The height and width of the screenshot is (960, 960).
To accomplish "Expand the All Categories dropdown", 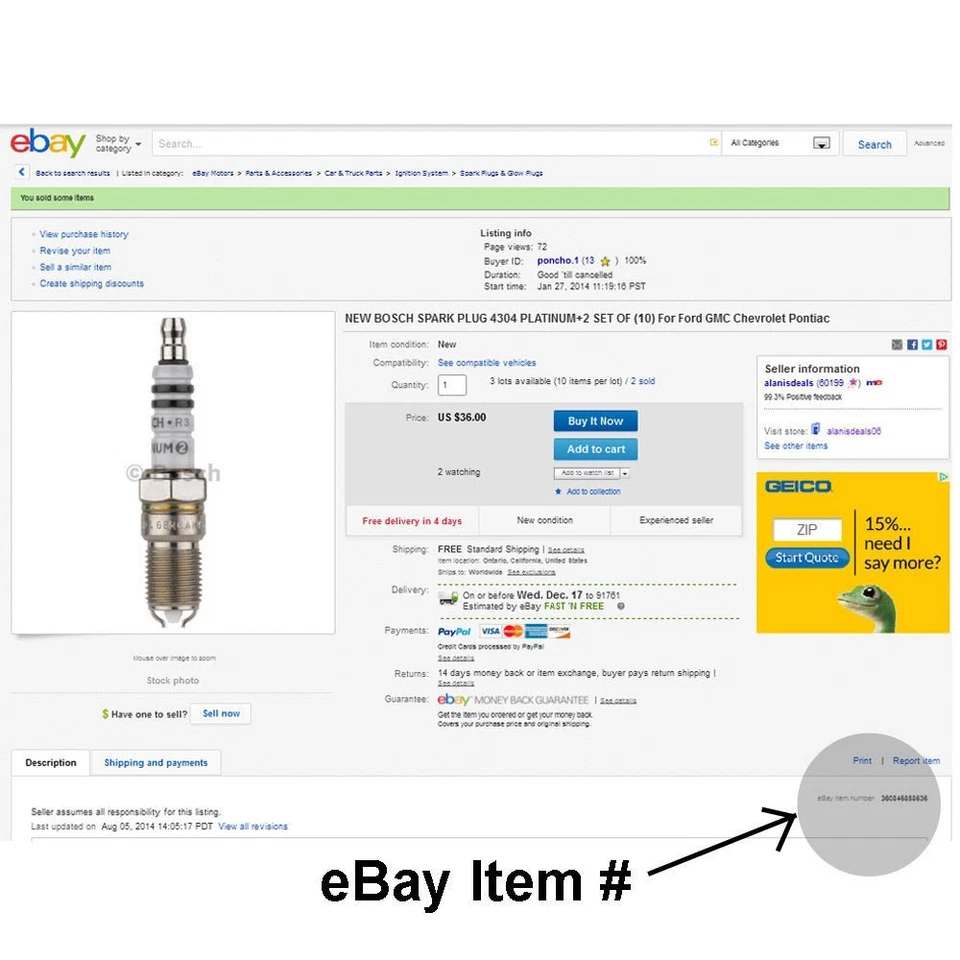I will tap(821, 143).
